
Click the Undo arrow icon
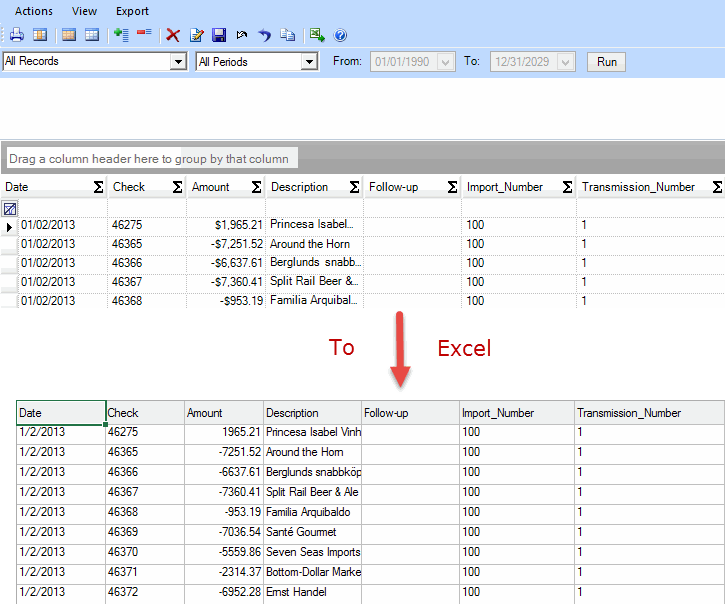pyautogui.click(x=265, y=35)
